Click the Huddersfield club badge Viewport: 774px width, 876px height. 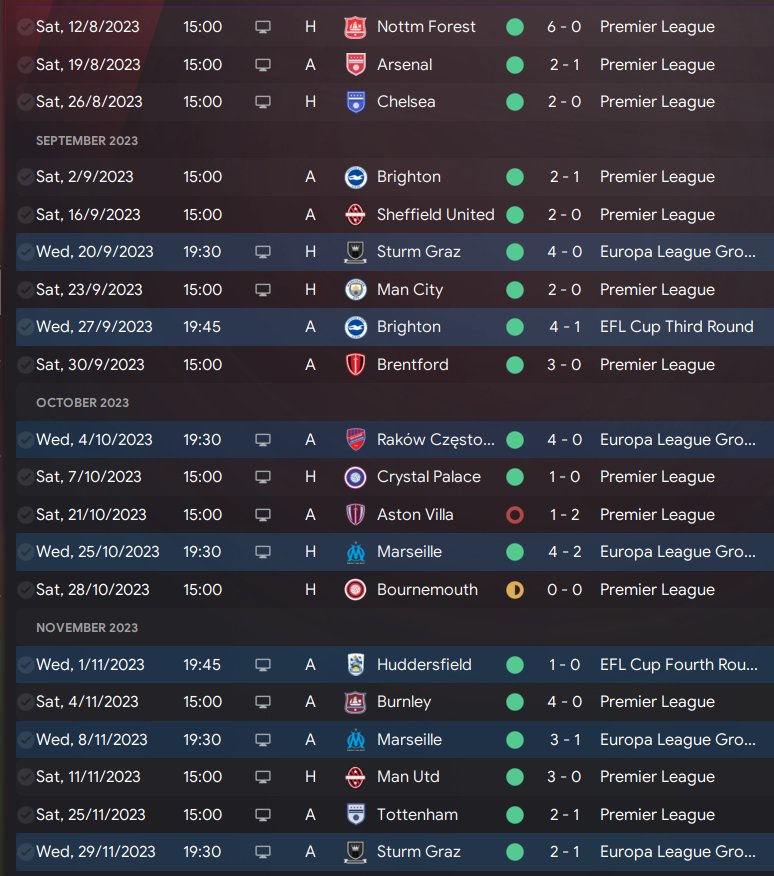tap(355, 665)
